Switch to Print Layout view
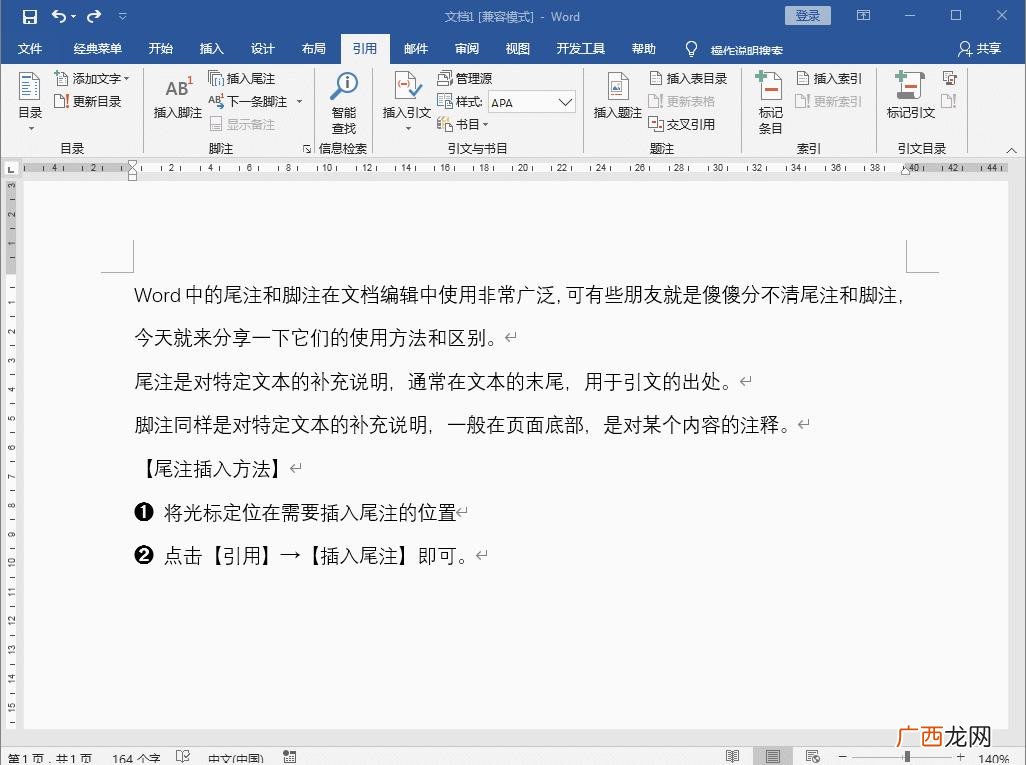Screen dimensions: 1026x765 (773, 757)
